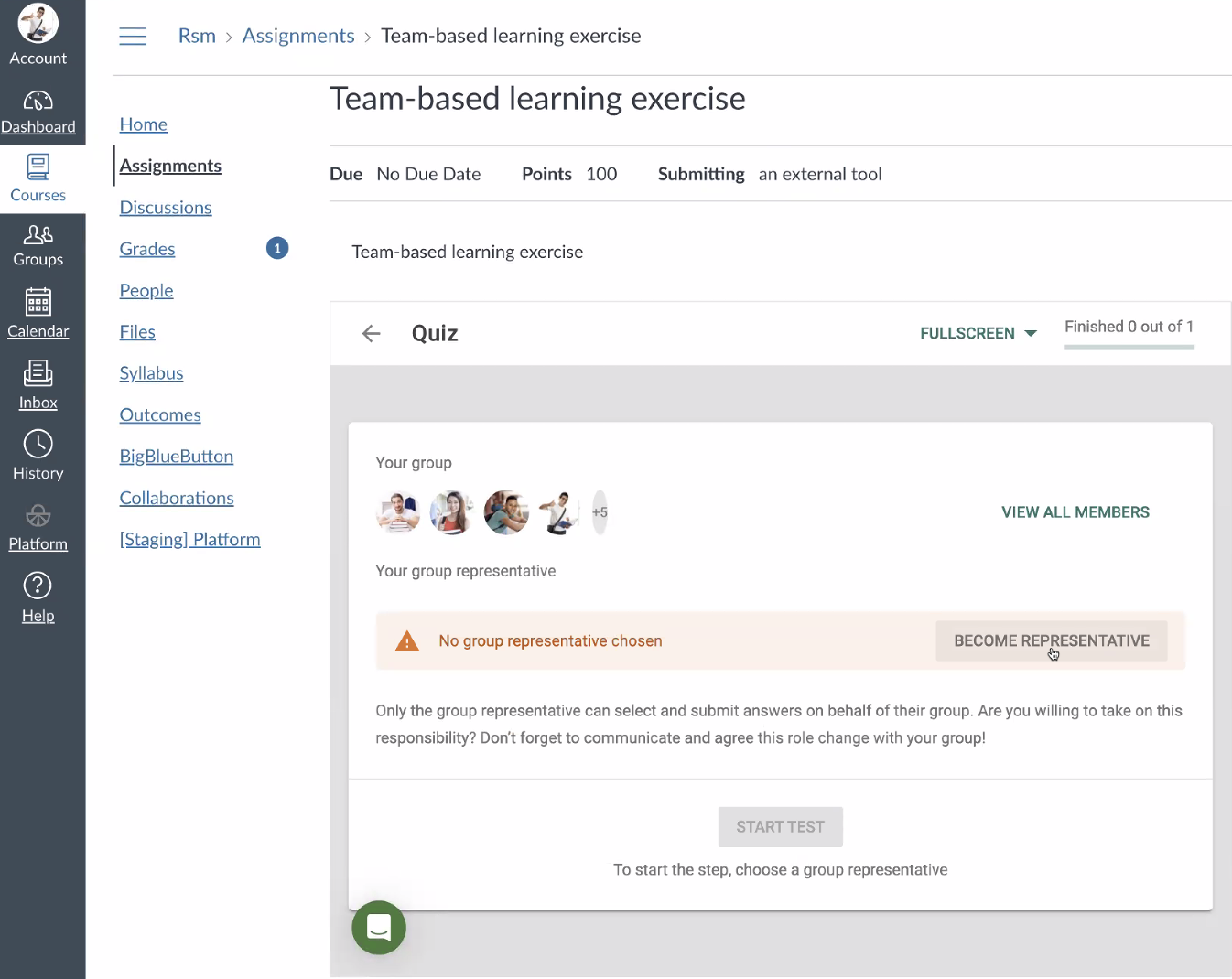Open the Inbox icon
Screen dimensions: 1232x979
(x=38, y=373)
